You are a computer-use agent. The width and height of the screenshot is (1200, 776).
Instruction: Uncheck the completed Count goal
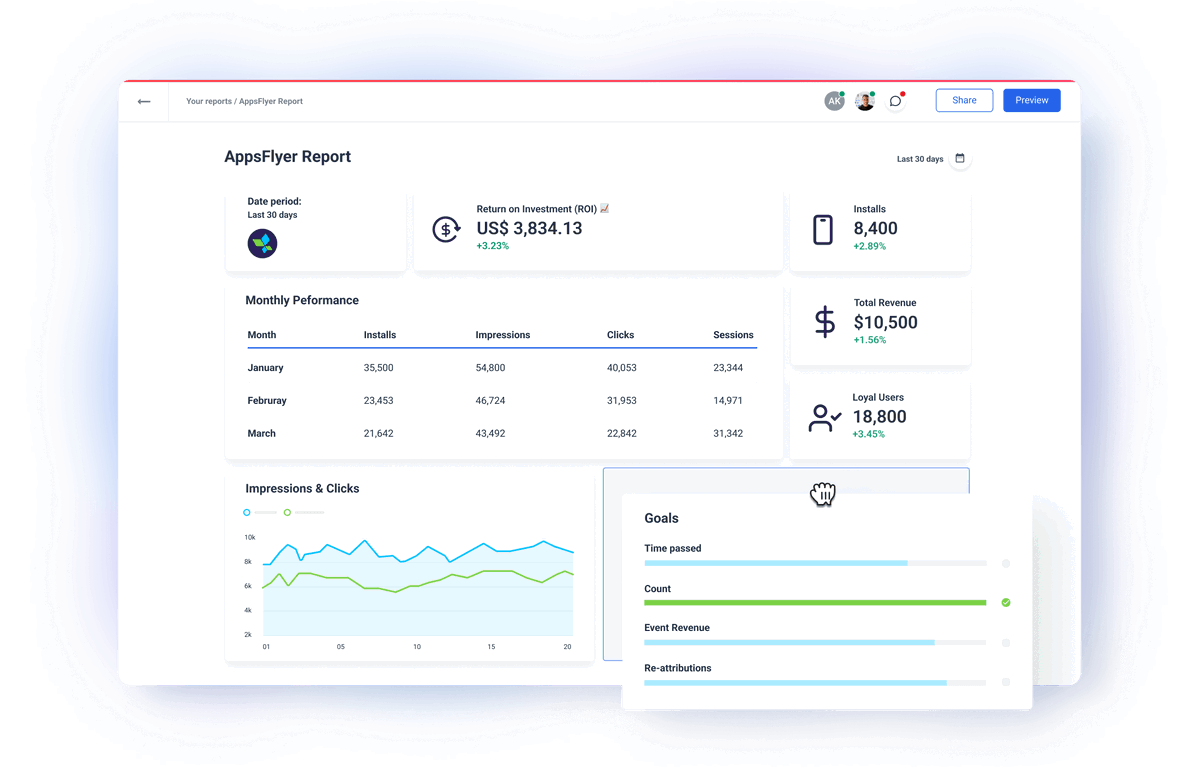click(x=1006, y=602)
